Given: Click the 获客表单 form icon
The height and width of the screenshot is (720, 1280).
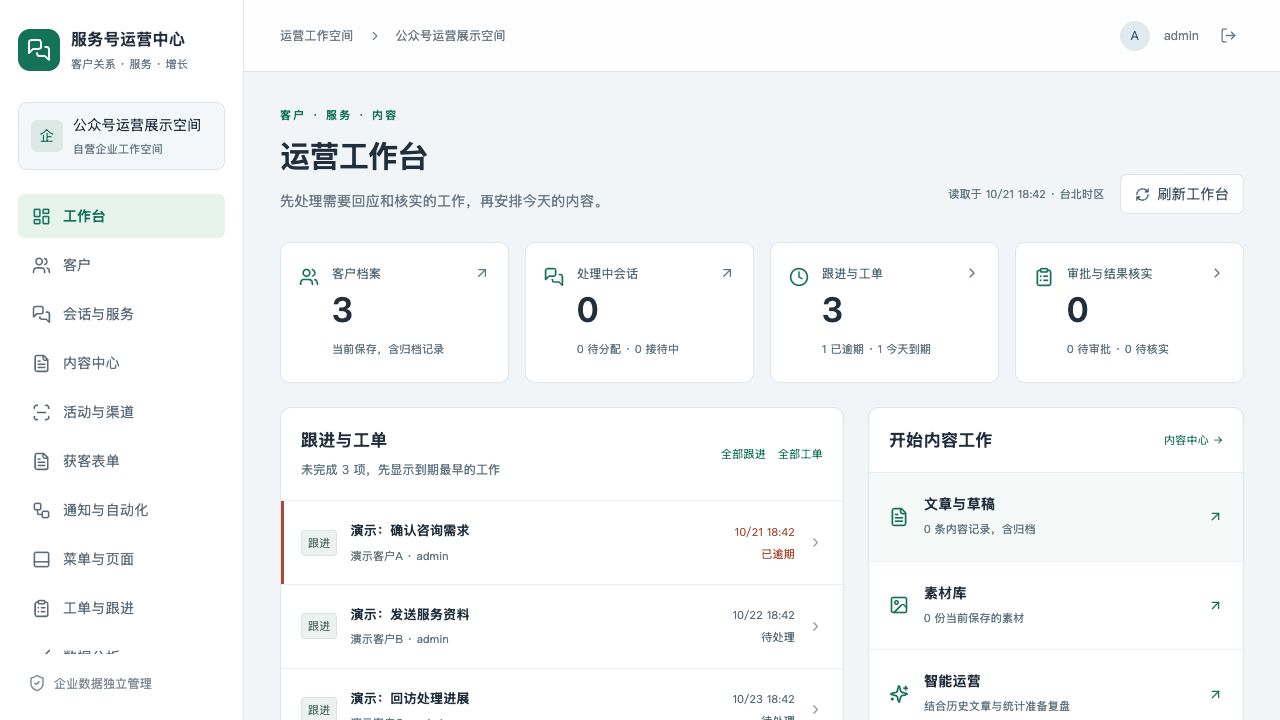Looking at the screenshot, I should tap(41, 461).
